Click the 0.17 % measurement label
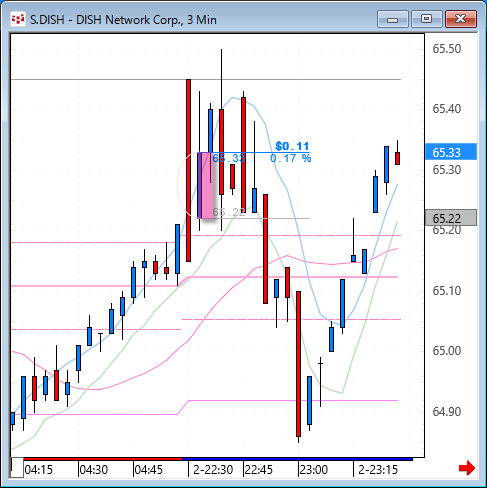The width and height of the screenshot is (487, 488). tap(291, 158)
